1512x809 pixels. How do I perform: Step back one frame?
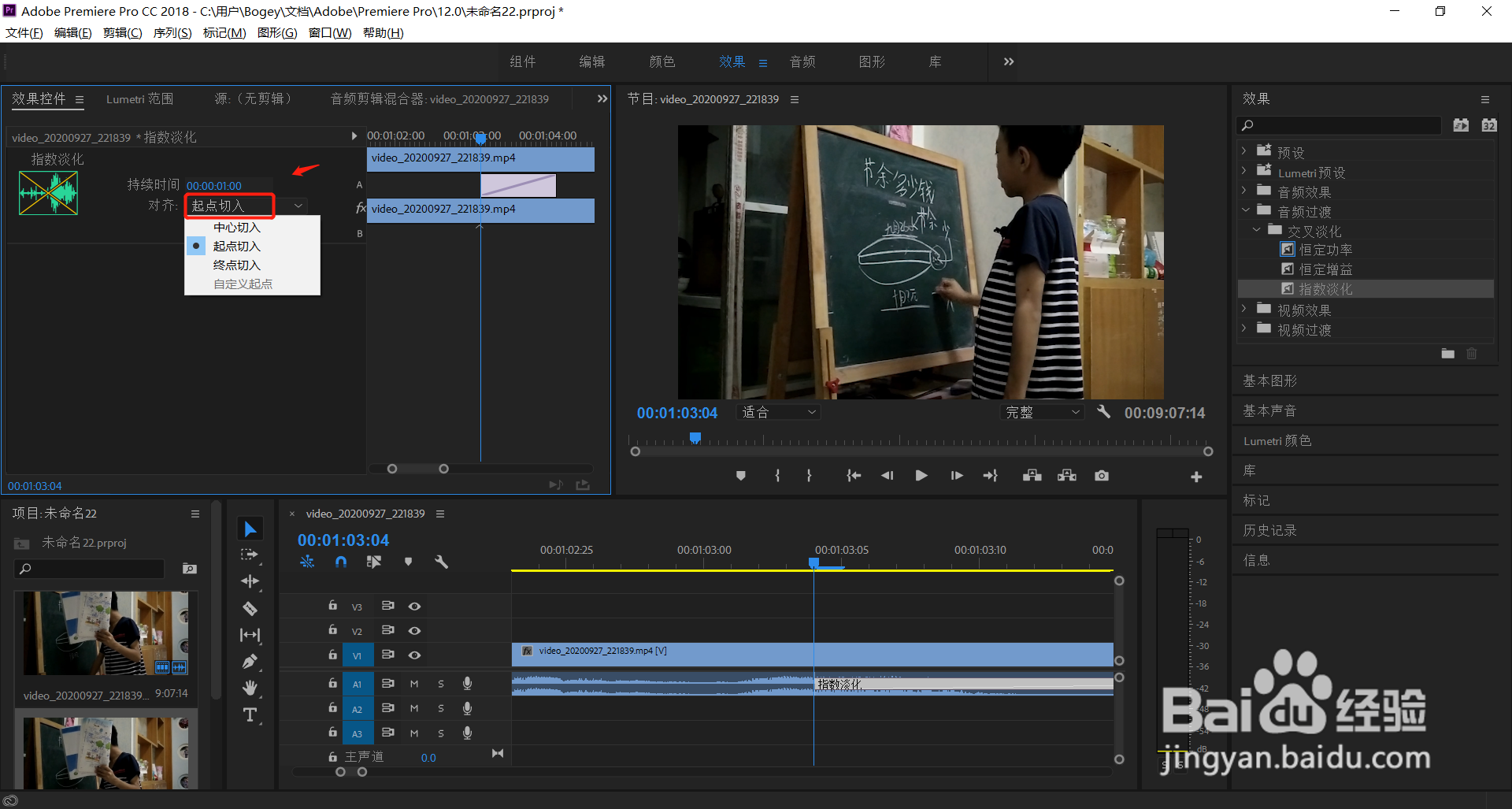[x=888, y=476]
